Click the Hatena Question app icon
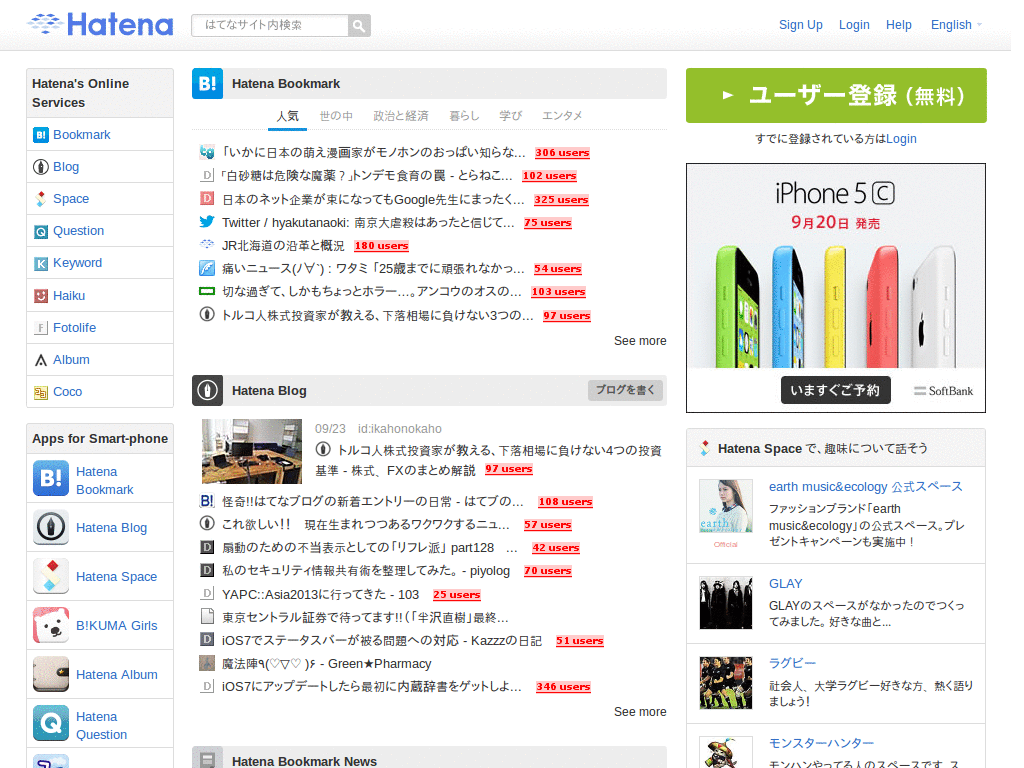 [x=51, y=723]
